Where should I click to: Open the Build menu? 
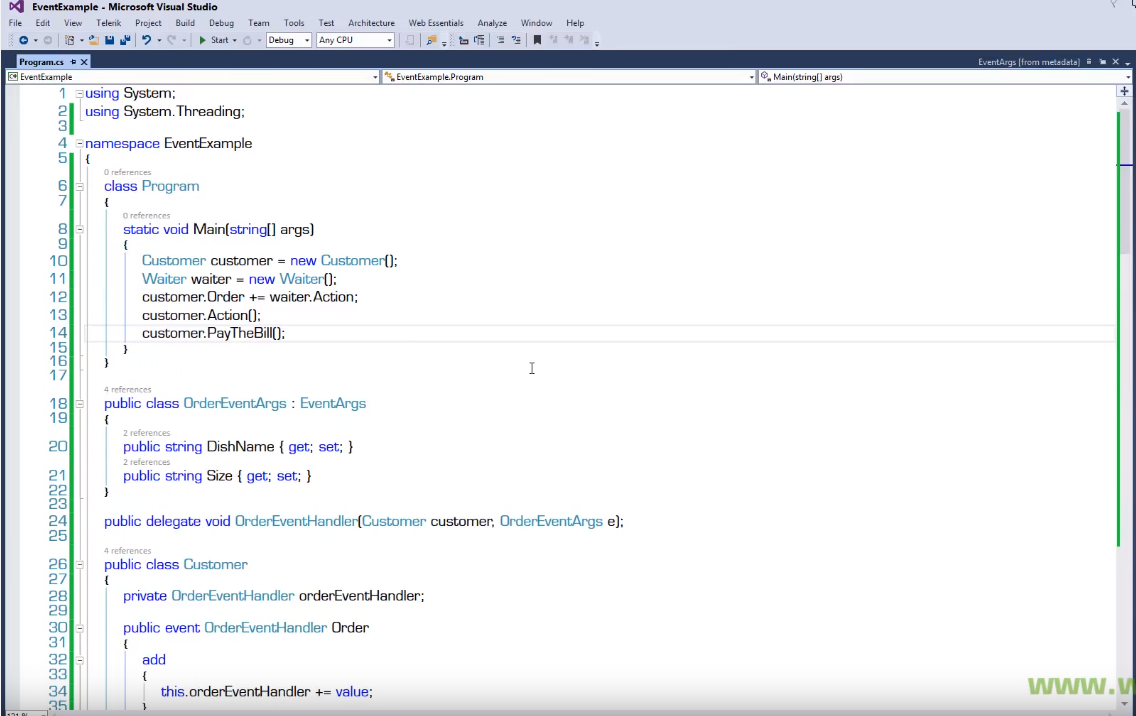pyautogui.click(x=185, y=23)
